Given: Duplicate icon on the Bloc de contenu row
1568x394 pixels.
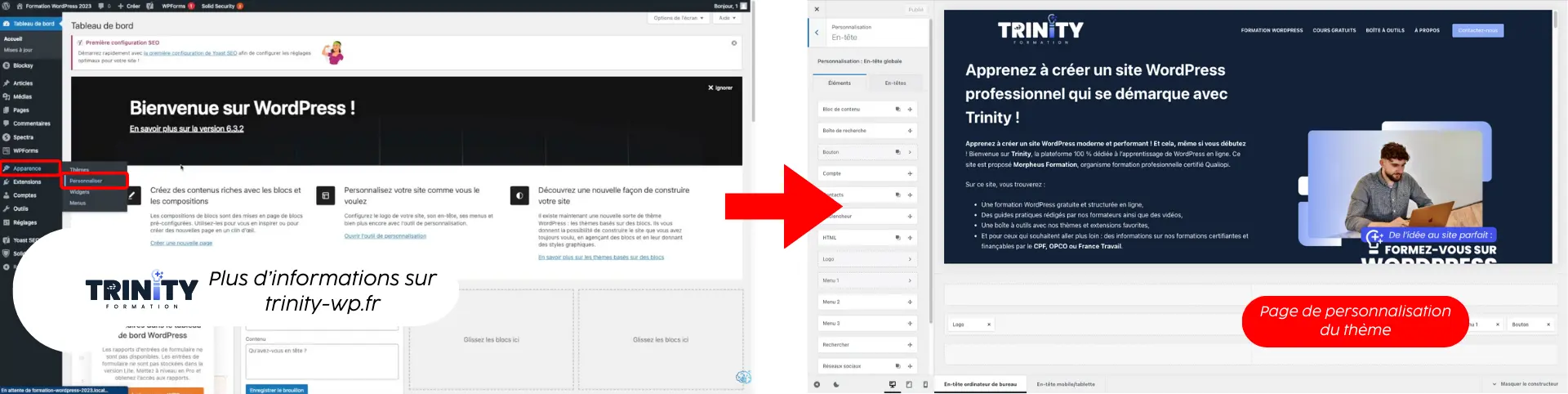Looking at the screenshot, I should pyautogui.click(x=898, y=110).
